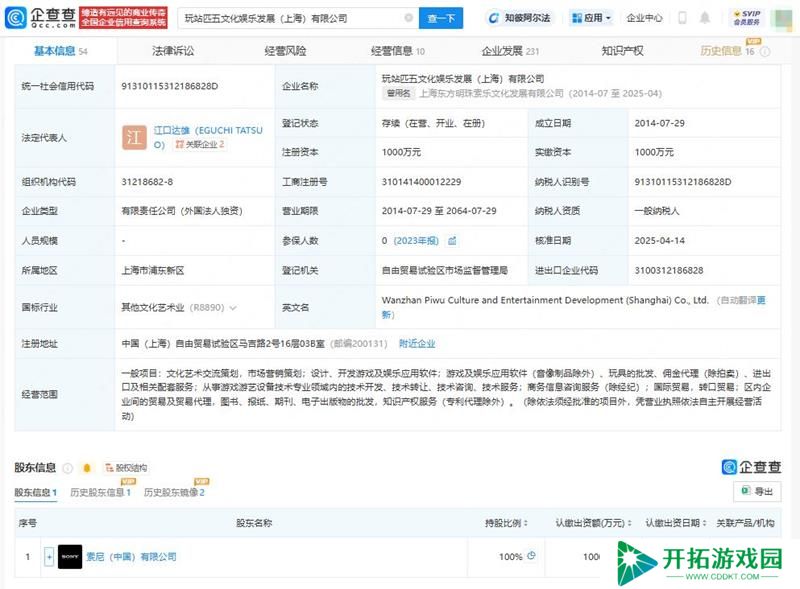Open legal representative 江口达雄 link
Viewport: 800px width, 589px height.
tap(208, 137)
